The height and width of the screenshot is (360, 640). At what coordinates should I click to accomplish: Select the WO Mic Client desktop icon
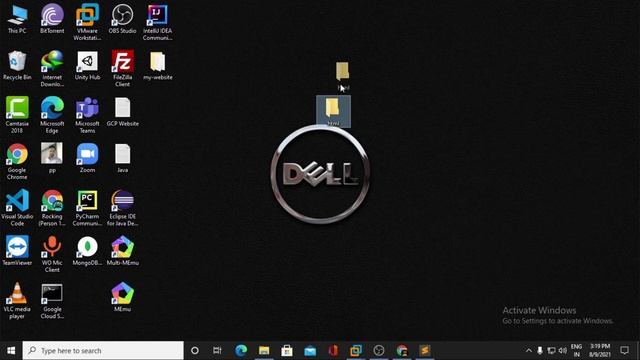coord(52,254)
